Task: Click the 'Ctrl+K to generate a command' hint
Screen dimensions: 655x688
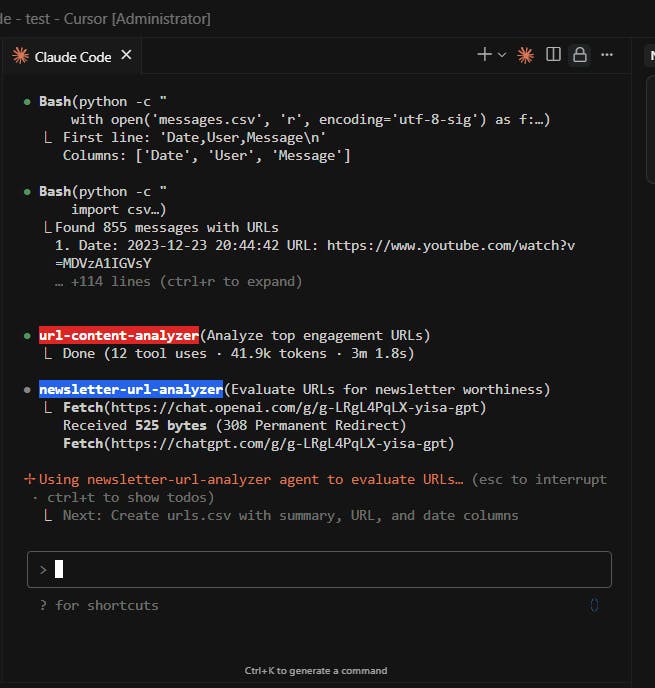Action: pyautogui.click(x=316, y=670)
